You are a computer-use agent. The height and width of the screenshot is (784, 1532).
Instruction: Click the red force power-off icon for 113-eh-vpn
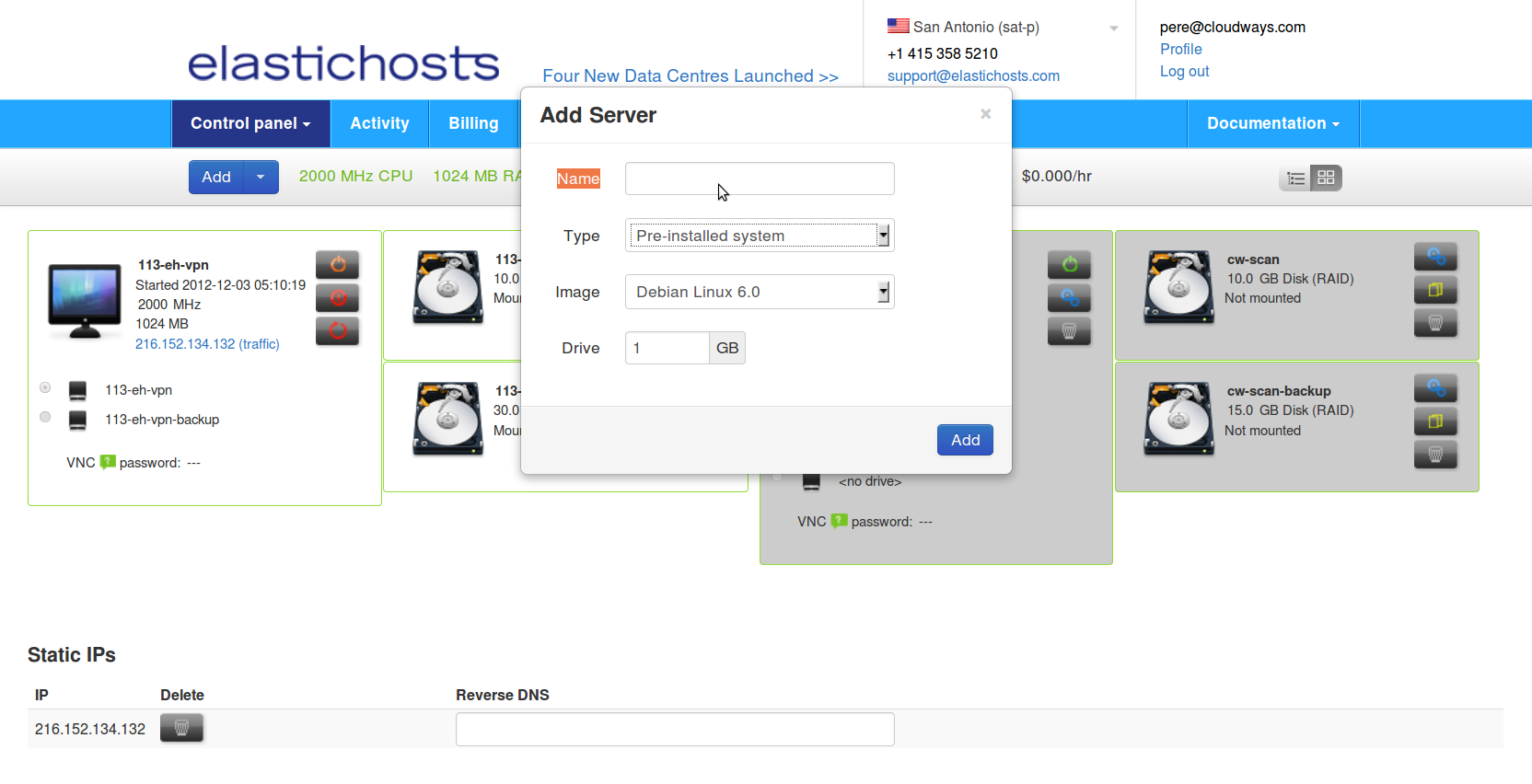[337, 298]
